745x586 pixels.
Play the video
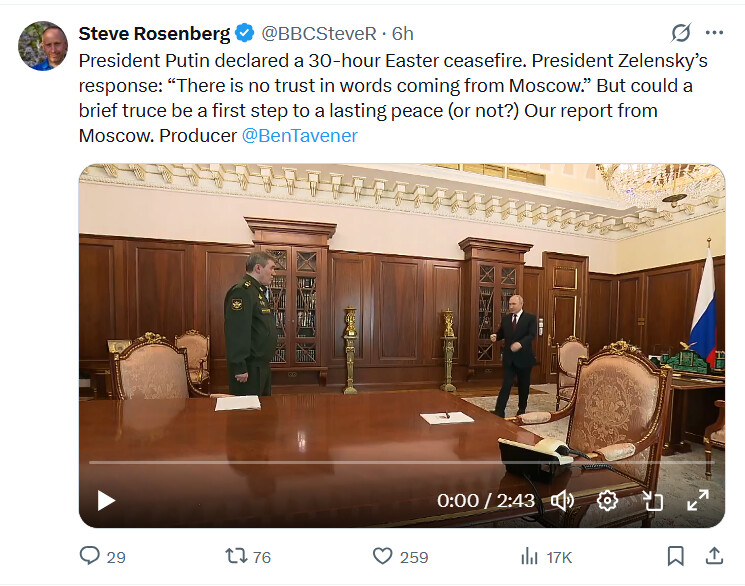[x=106, y=500]
